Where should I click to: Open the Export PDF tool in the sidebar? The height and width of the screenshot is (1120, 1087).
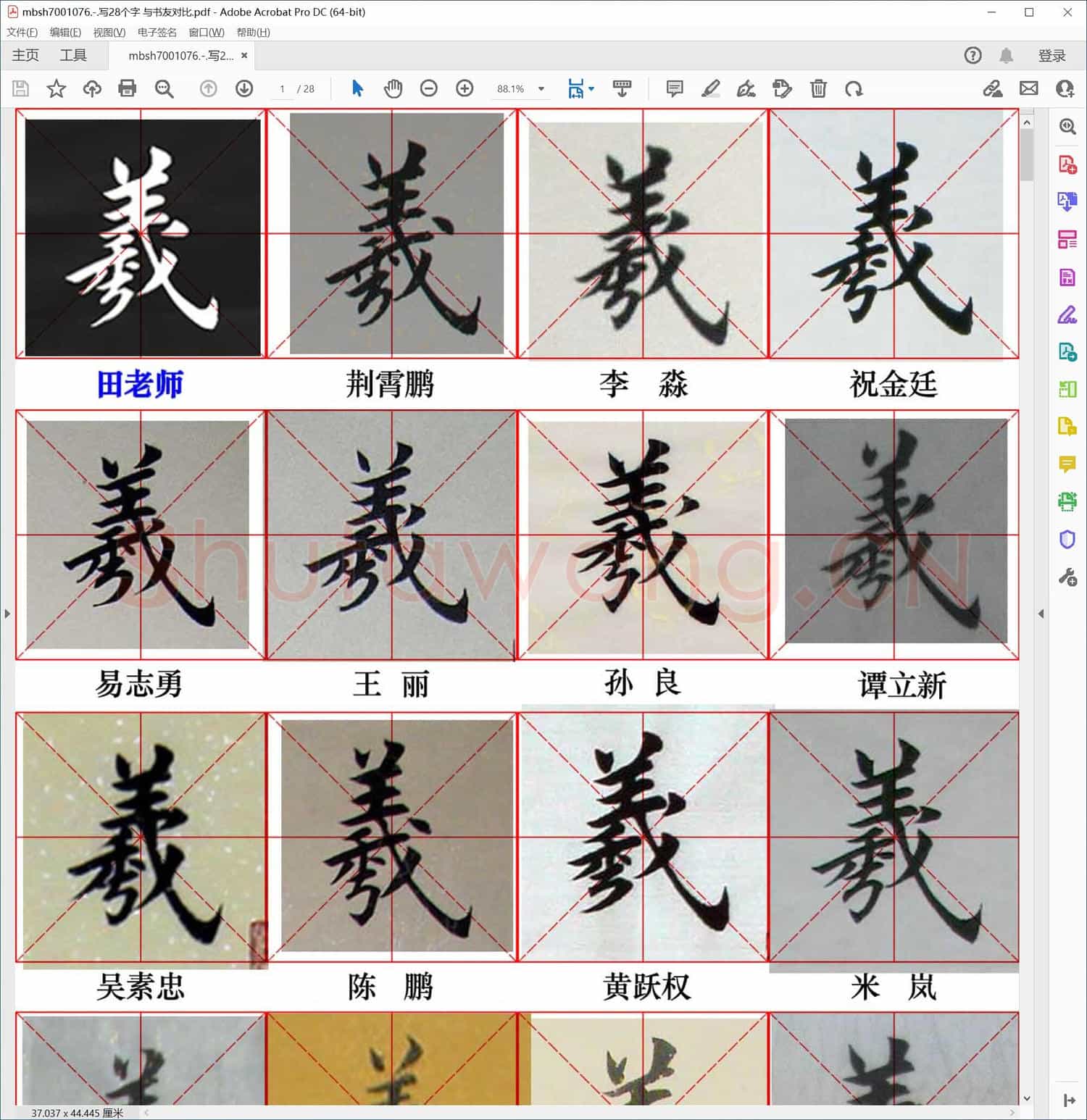click(1067, 201)
